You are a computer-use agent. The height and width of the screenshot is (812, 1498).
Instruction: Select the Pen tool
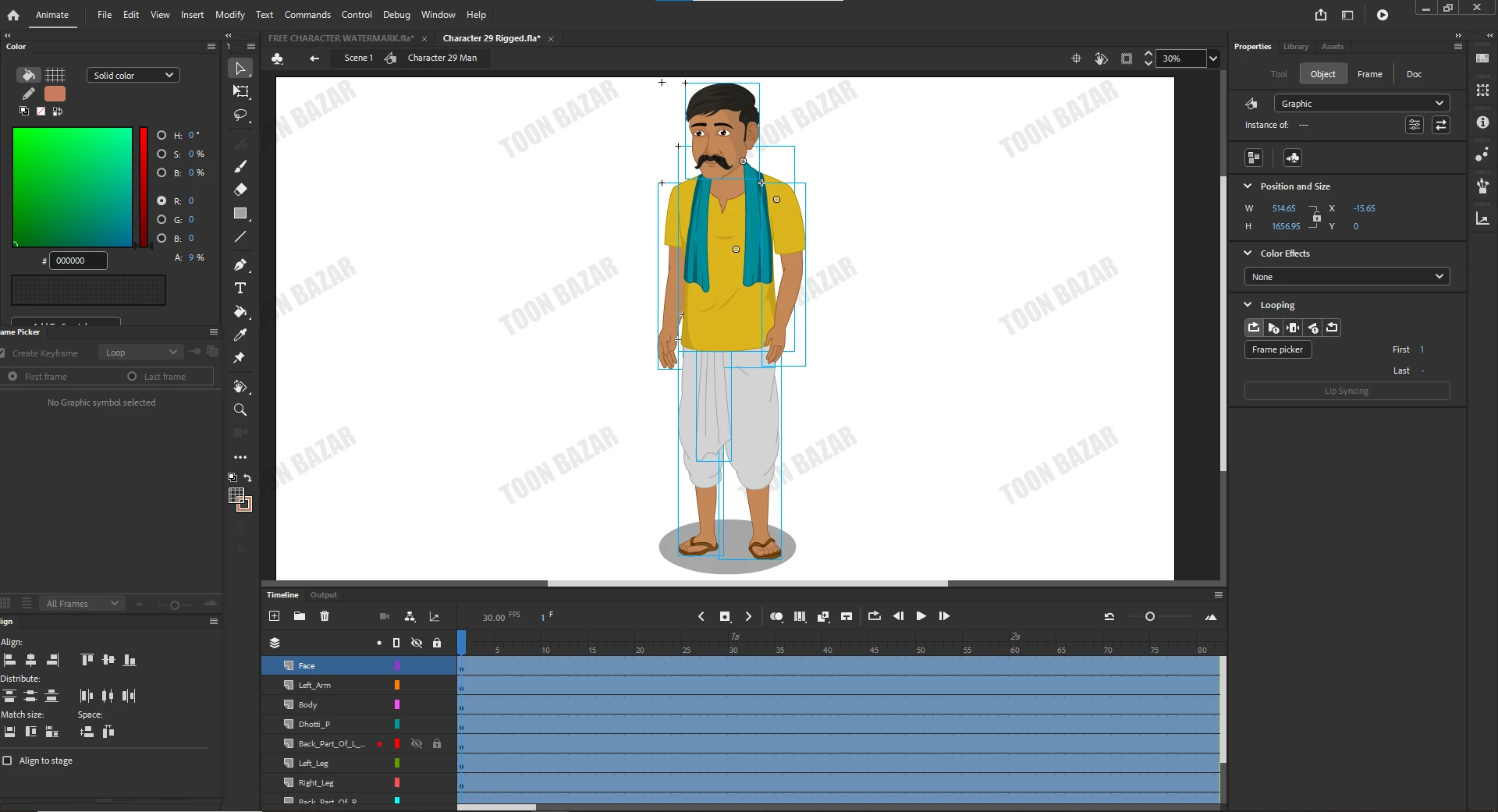(240, 265)
